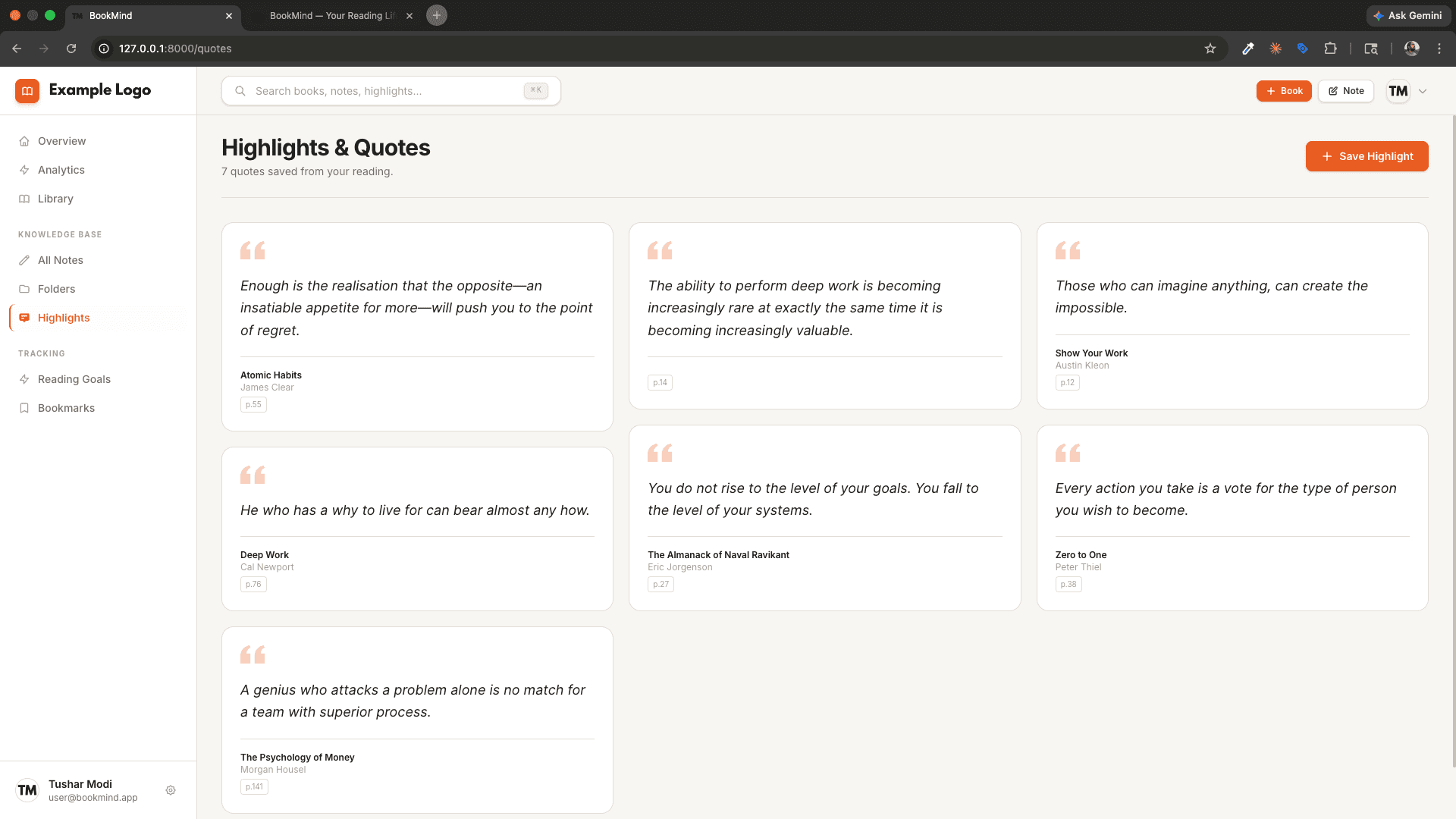The image size is (1456, 819).
Task: Close the first BookMind tab
Action: click(229, 16)
